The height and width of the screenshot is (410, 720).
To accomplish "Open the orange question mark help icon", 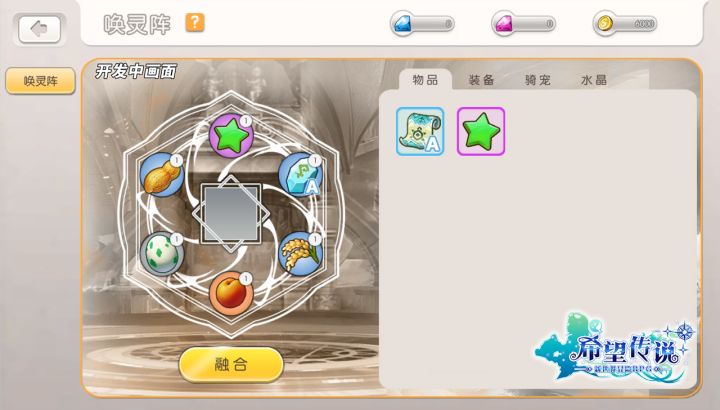I will point(195,22).
